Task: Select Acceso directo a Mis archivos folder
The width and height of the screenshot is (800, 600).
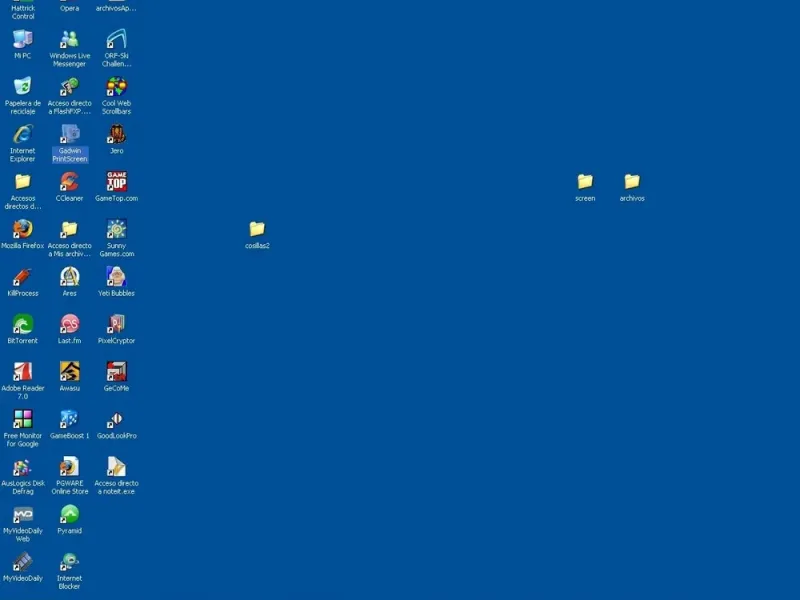Action: coord(69,229)
